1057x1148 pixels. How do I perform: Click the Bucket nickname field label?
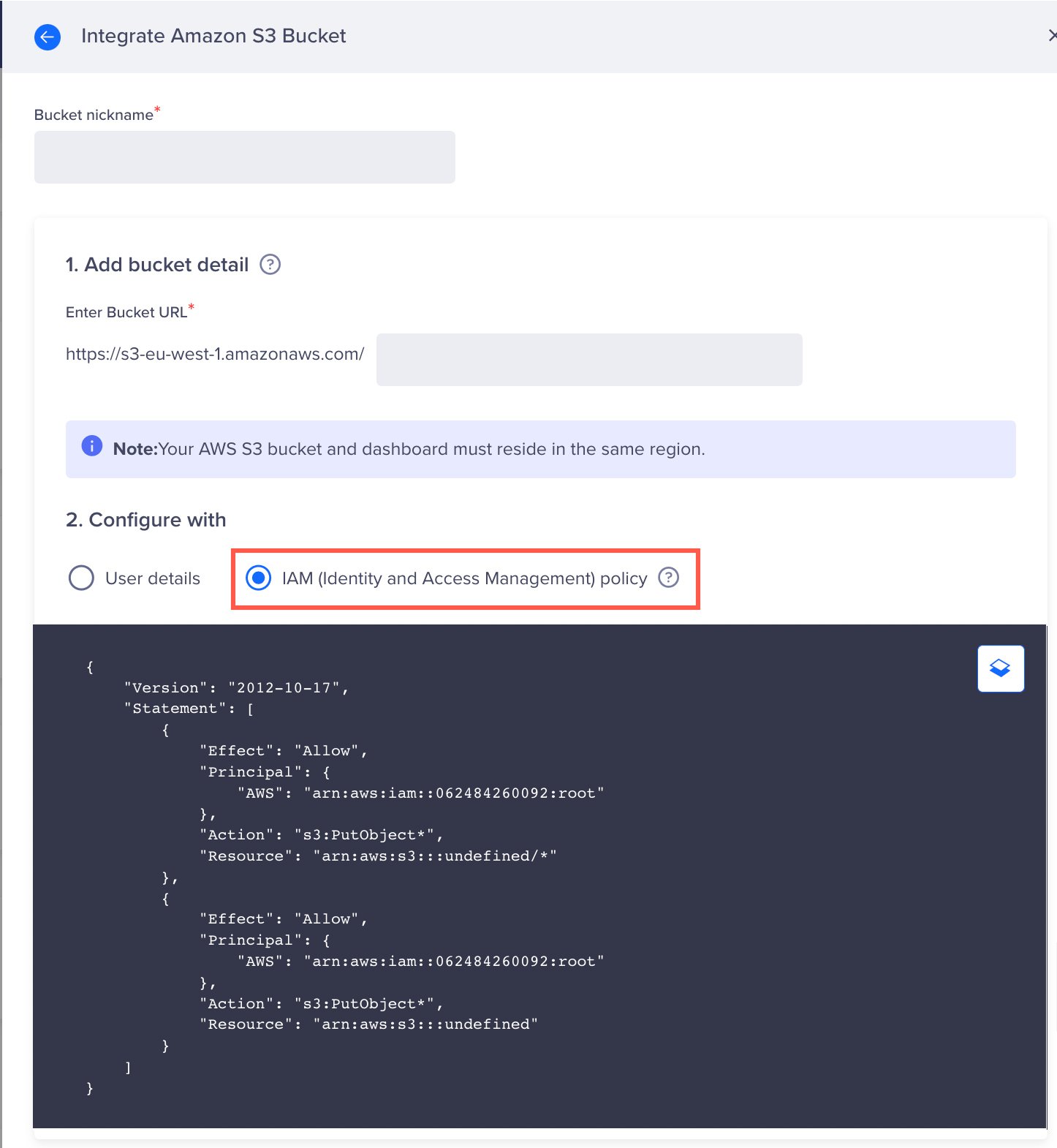94,115
